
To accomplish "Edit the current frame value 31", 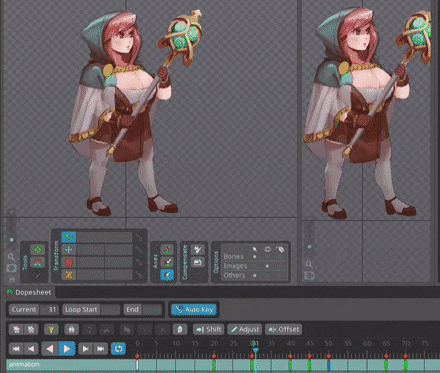I will tap(50, 309).
